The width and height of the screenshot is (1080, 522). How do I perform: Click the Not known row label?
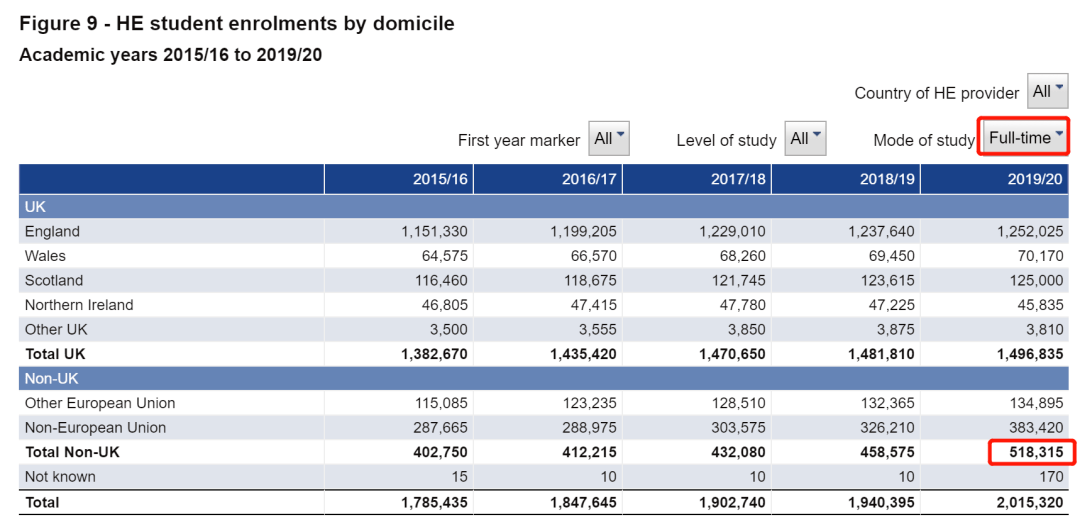point(60,477)
